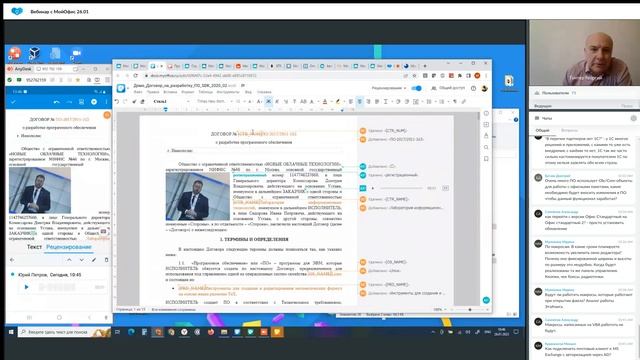
Task: Toggle bold formatting in document toolbar
Action: click(x=269, y=101)
